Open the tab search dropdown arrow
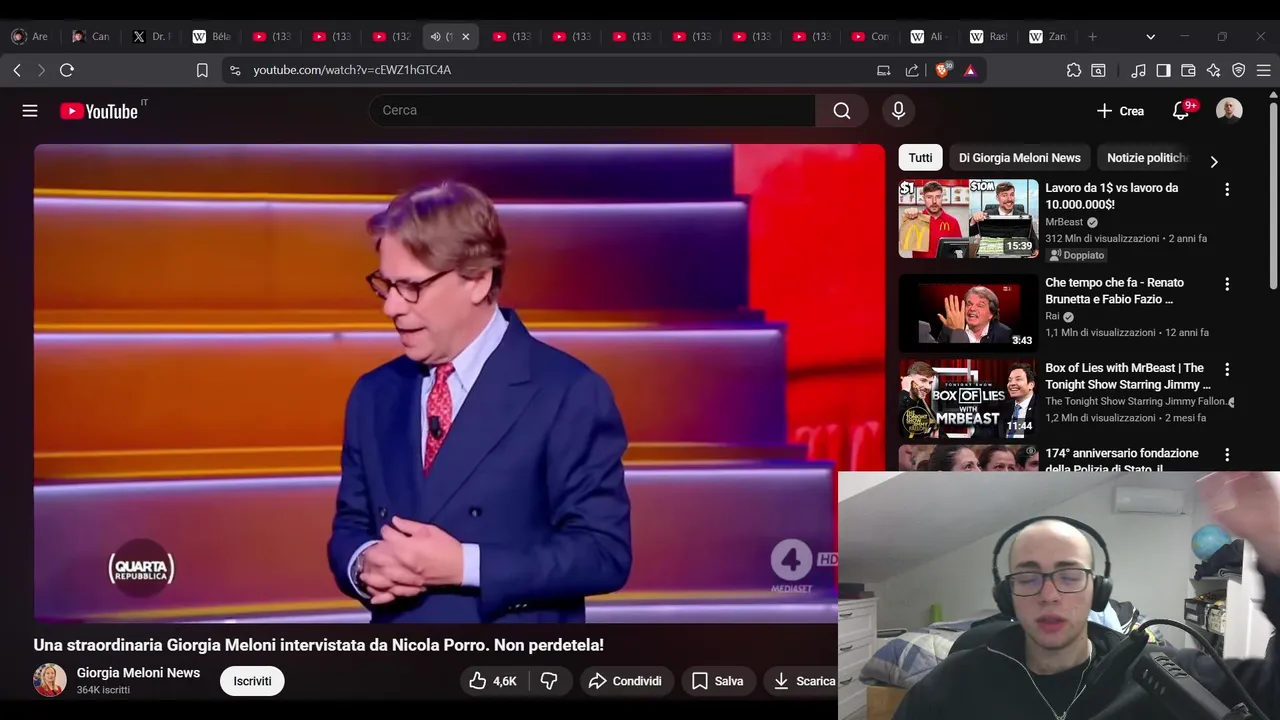This screenshot has width=1280, height=720. [x=1150, y=37]
